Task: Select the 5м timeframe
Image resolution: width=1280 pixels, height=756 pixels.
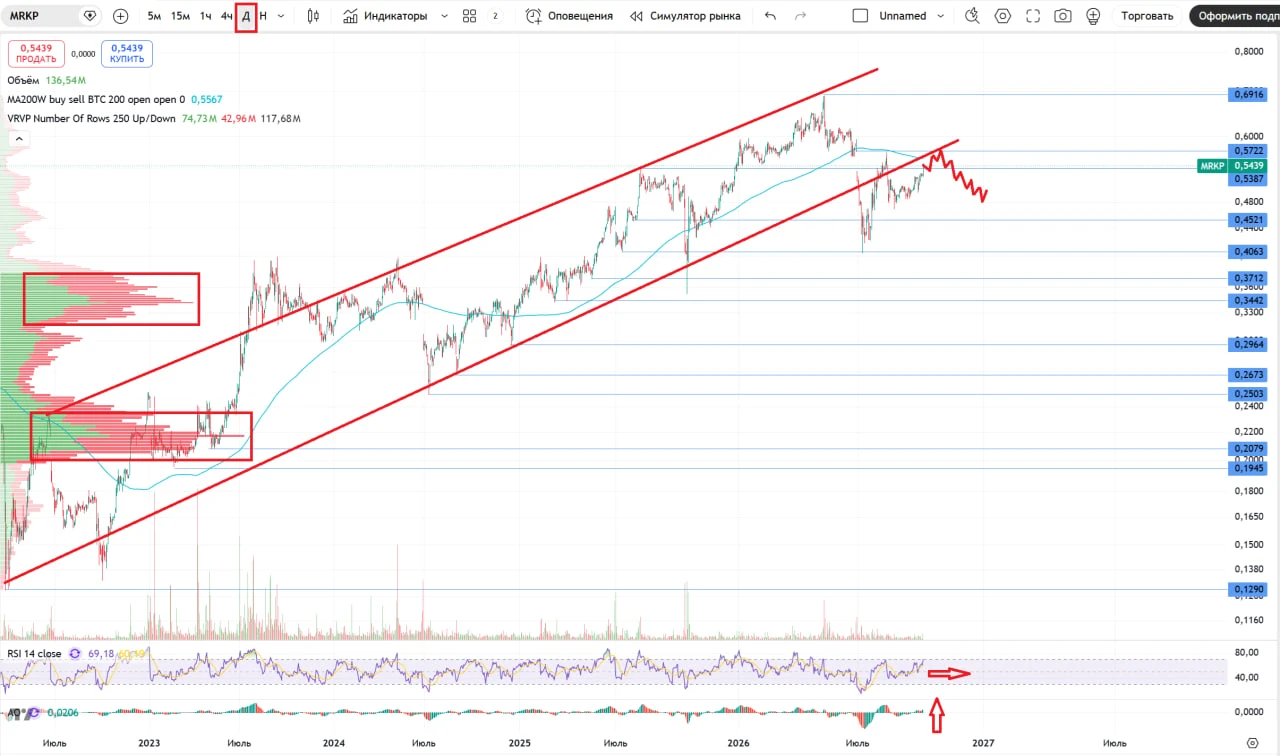Action: (x=154, y=16)
